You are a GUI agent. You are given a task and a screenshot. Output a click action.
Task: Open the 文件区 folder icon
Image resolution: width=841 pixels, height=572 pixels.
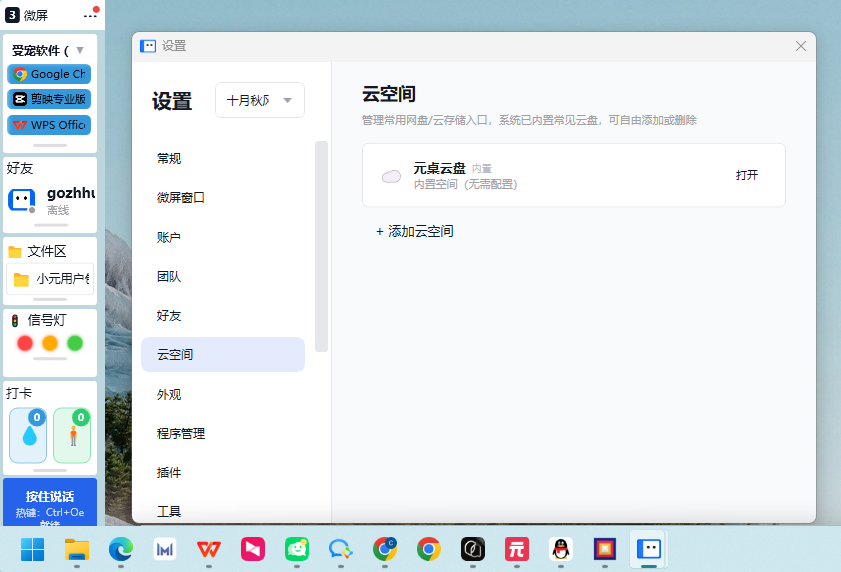tap(15, 252)
